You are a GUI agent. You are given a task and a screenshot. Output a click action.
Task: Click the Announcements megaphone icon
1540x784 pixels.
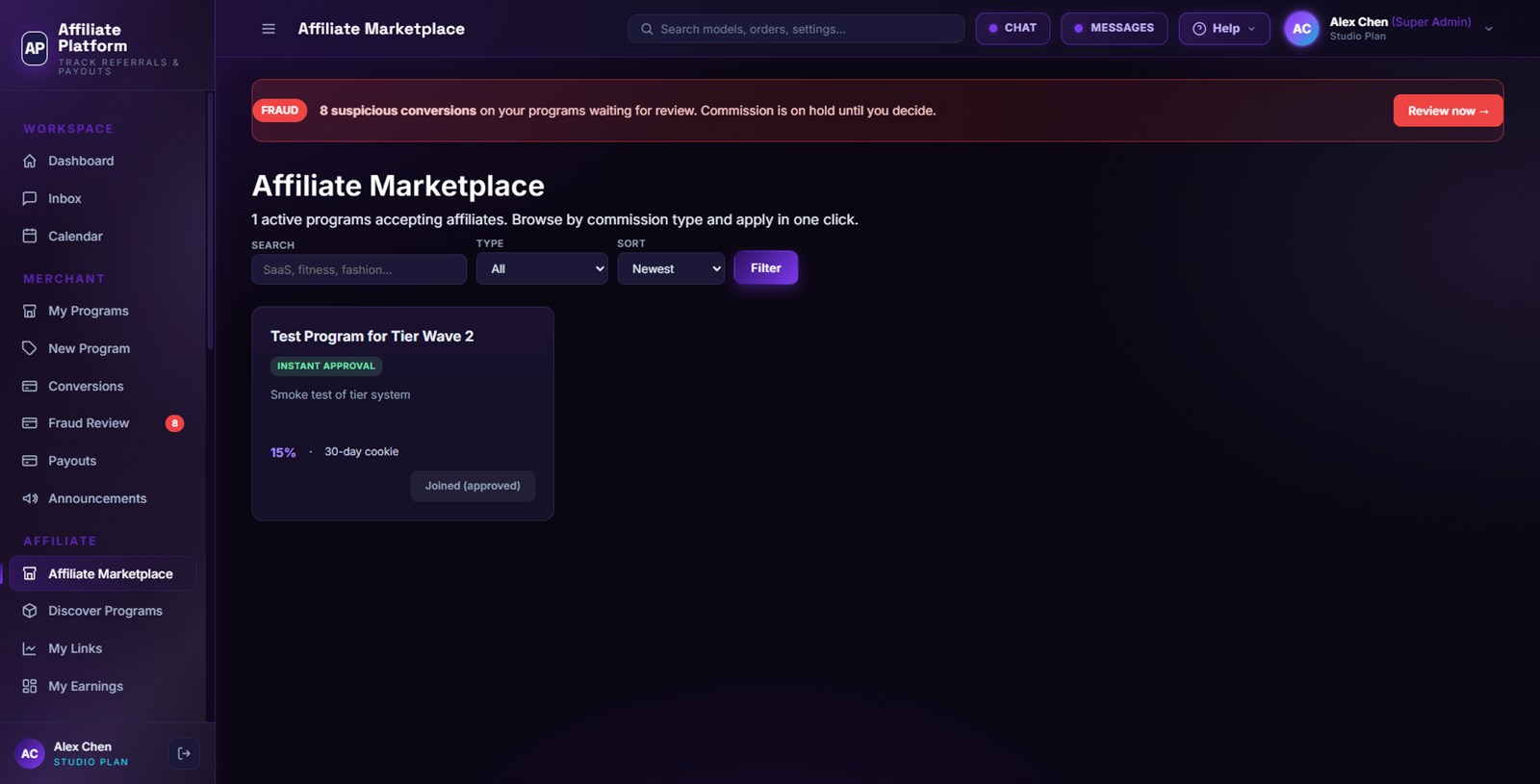(x=30, y=498)
